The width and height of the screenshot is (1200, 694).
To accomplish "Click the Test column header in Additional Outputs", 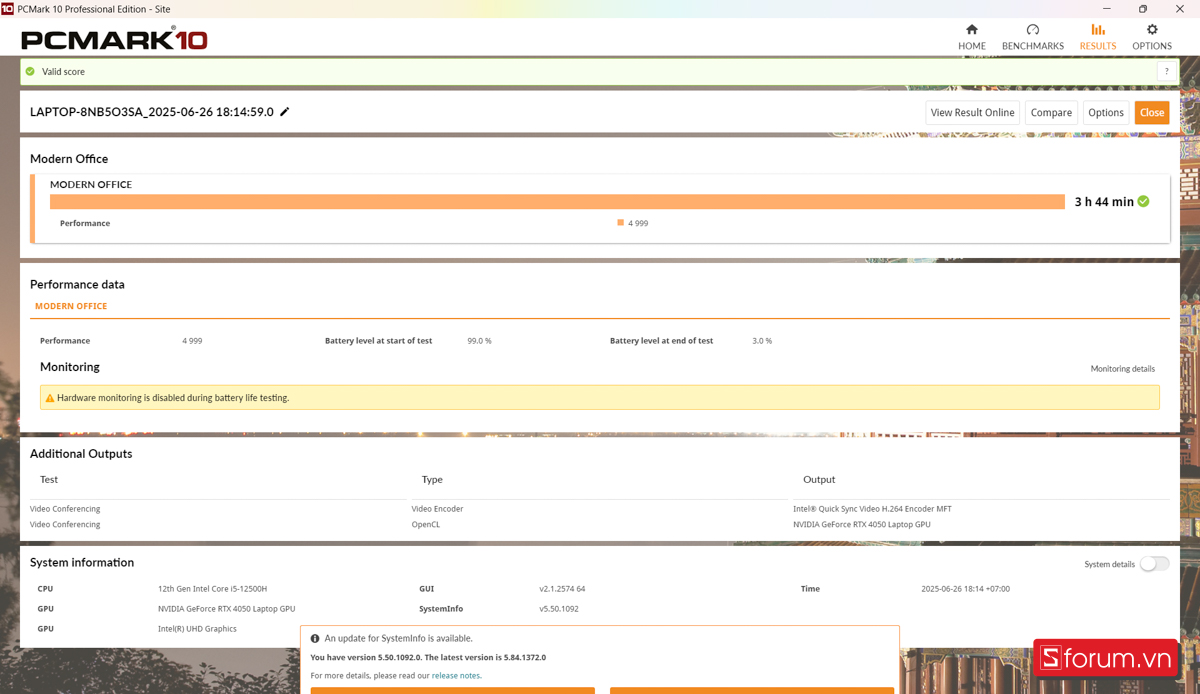I will [49, 480].
